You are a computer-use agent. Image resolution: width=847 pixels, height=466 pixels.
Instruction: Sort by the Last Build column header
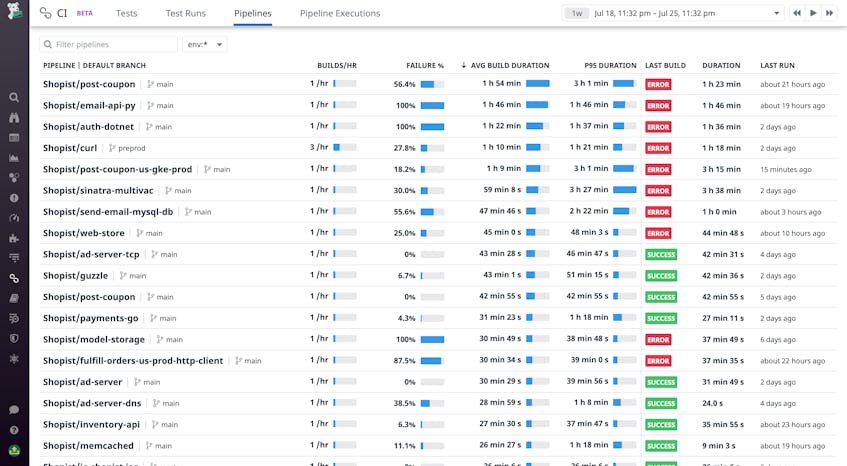665,65
